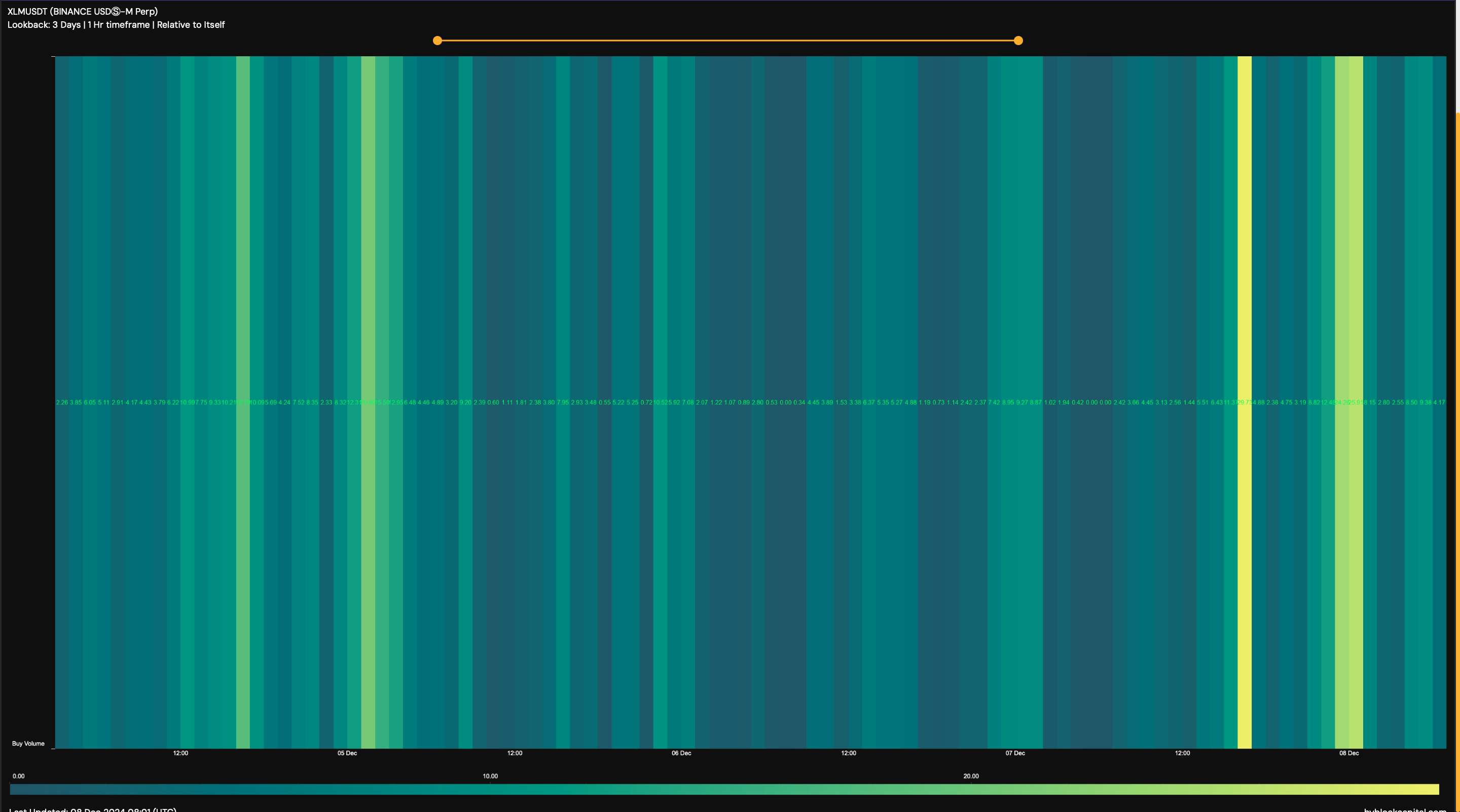The width and height of the screenshot is (1460, 812).
Task: Click the 20.00 color scale label
Action: click(971, 777)
